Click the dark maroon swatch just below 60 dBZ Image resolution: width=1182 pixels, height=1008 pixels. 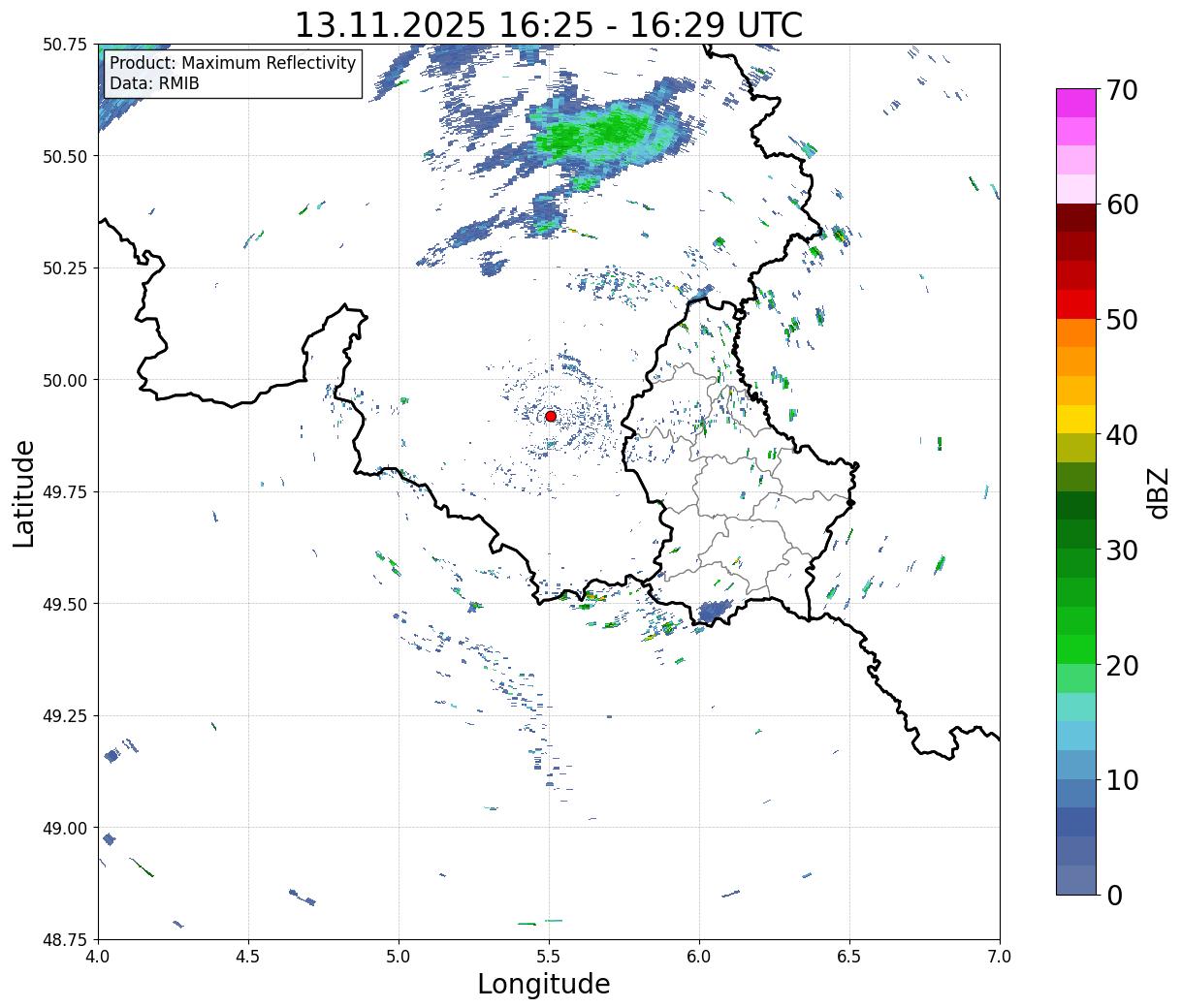(x=1076, y=217)
